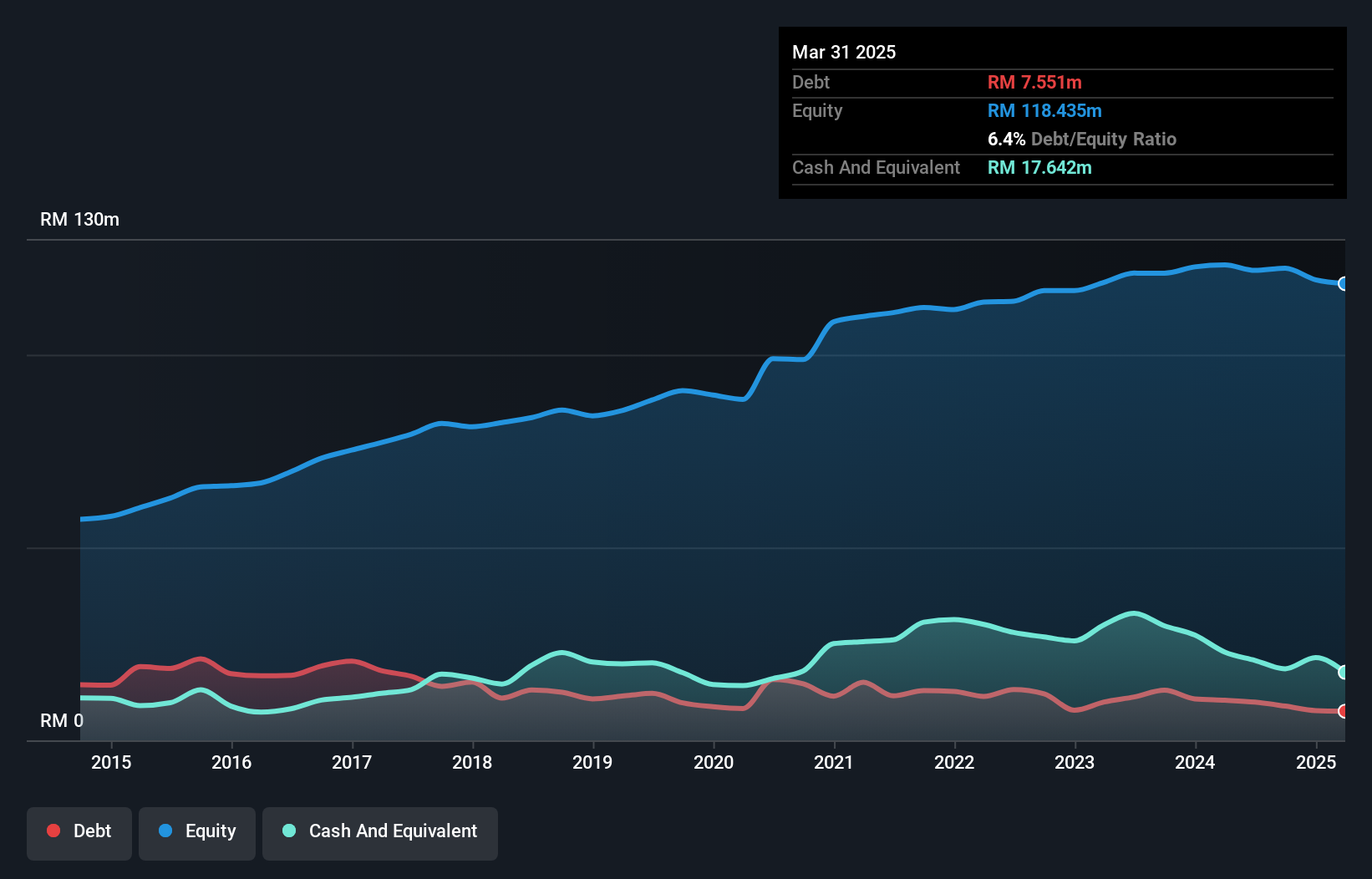This screenshot has height=879, width=1372.
Task: Toggle the Equity series legend button
Action: pos(197,832)
